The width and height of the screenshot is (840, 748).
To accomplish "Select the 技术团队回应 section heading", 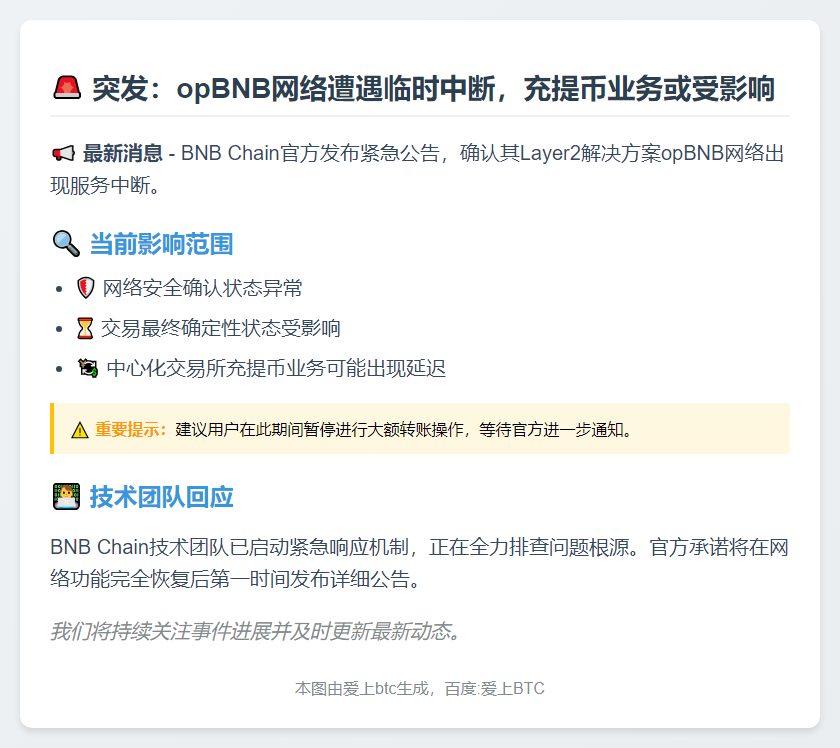I will click(161, 496).
